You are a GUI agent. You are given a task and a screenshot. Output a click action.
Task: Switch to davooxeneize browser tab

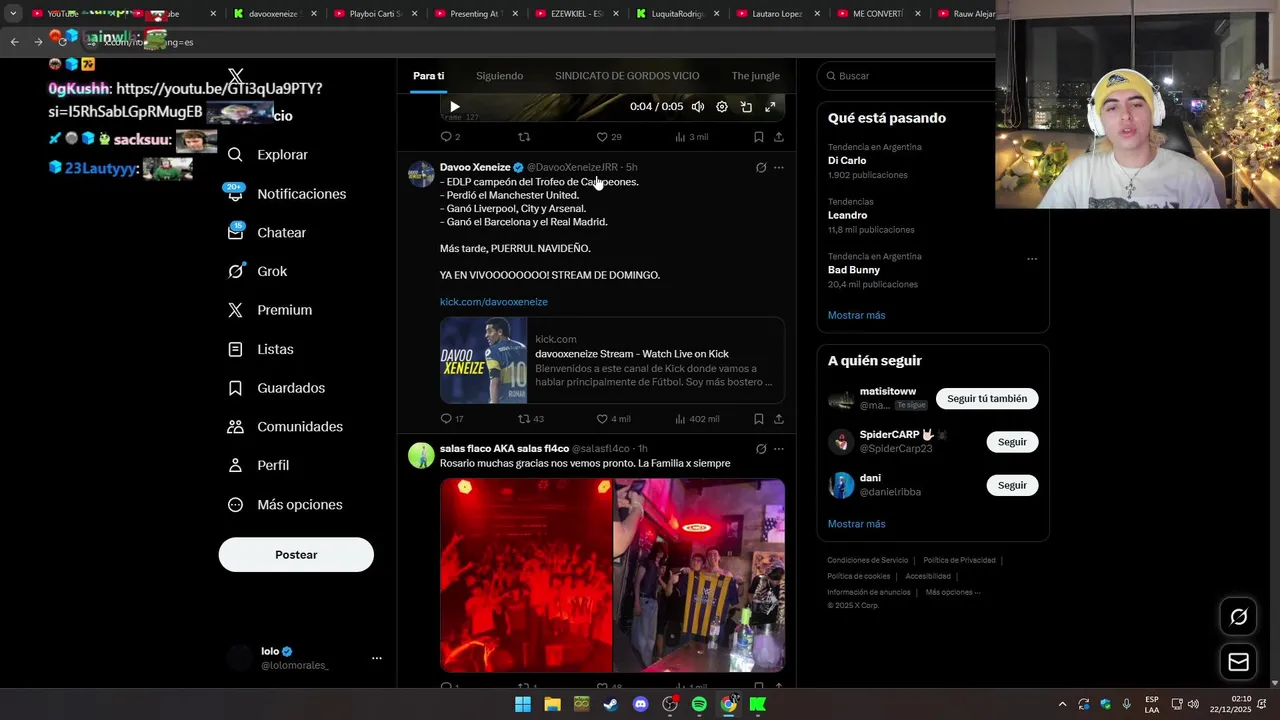click(273, 14)
